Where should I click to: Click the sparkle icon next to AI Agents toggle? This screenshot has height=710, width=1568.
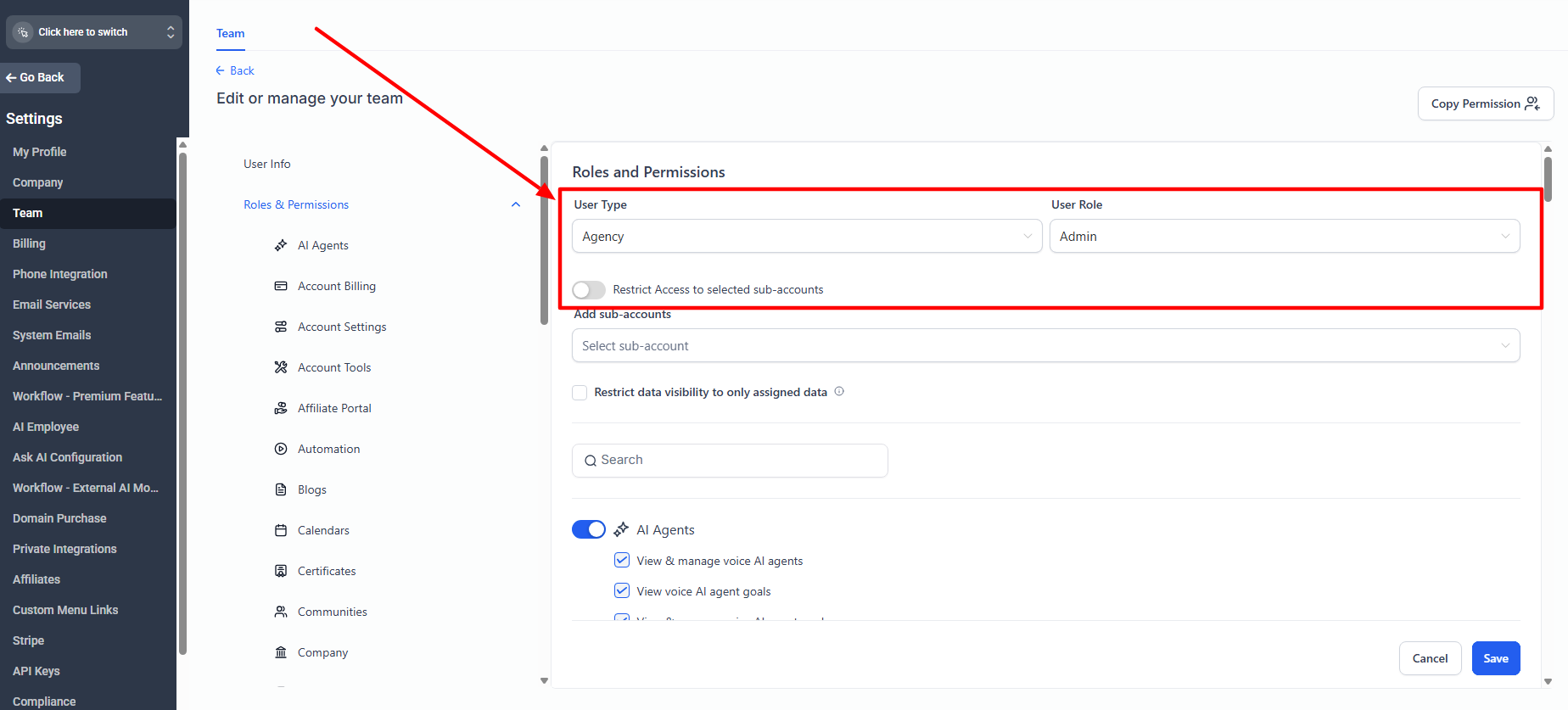[x=621, y=529]
